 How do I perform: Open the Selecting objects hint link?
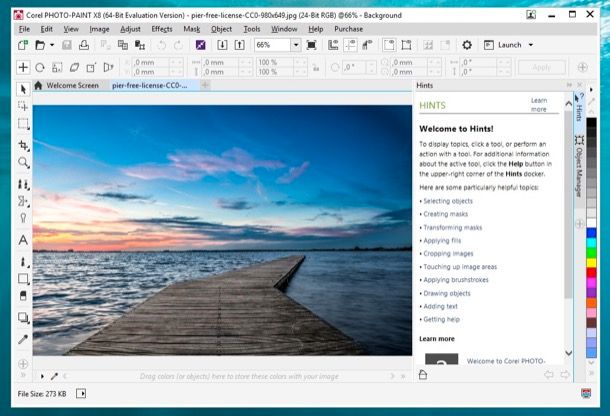click(x=448, y=201)
